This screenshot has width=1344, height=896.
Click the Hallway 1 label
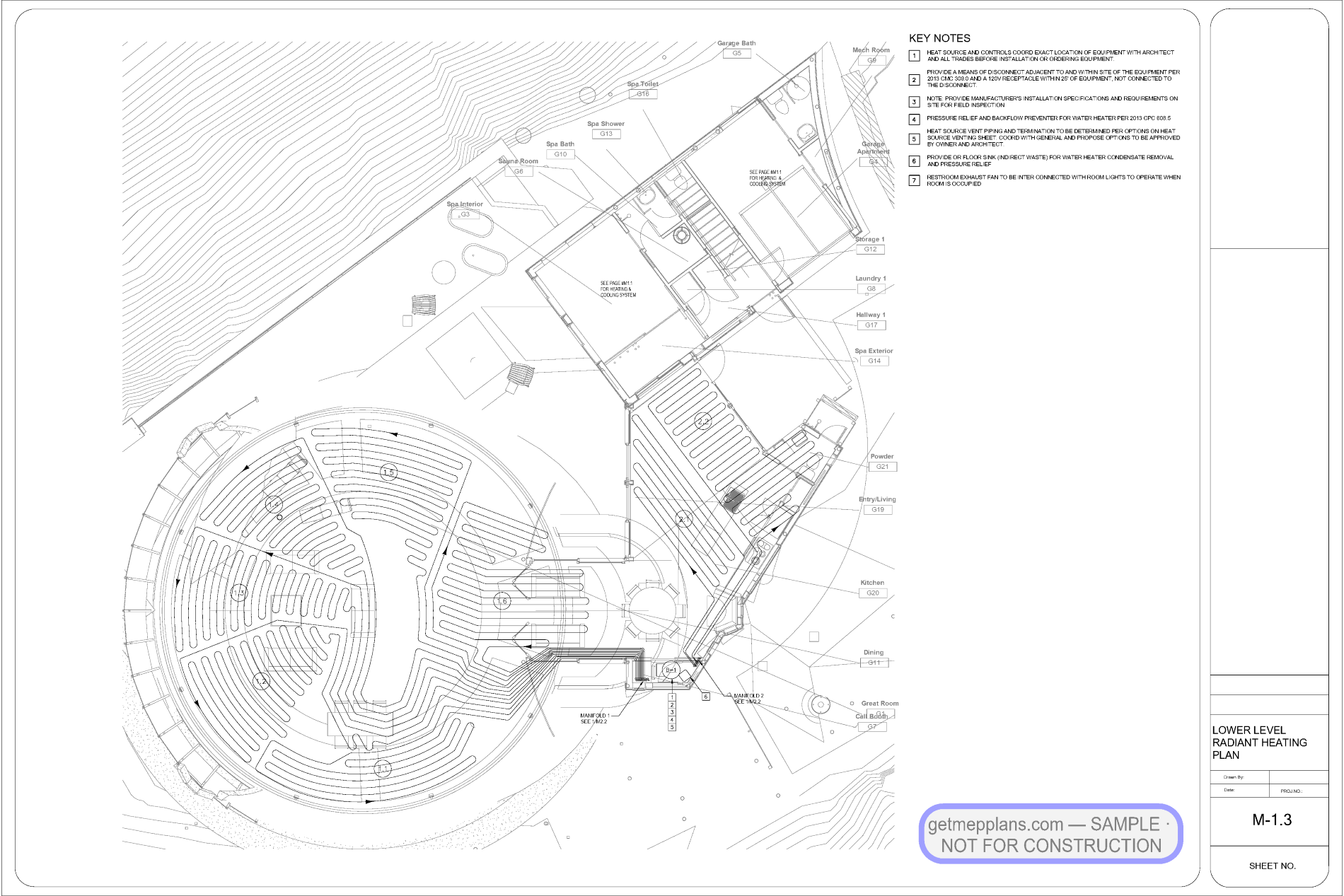870,315
